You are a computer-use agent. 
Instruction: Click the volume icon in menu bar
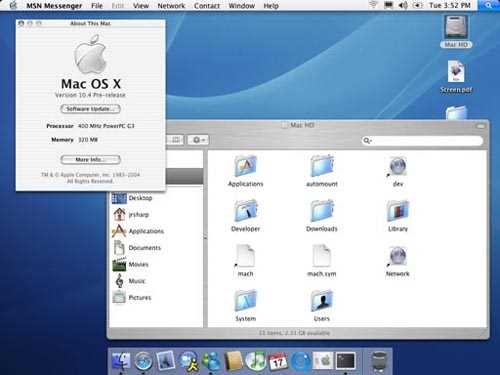pos(403,5)
